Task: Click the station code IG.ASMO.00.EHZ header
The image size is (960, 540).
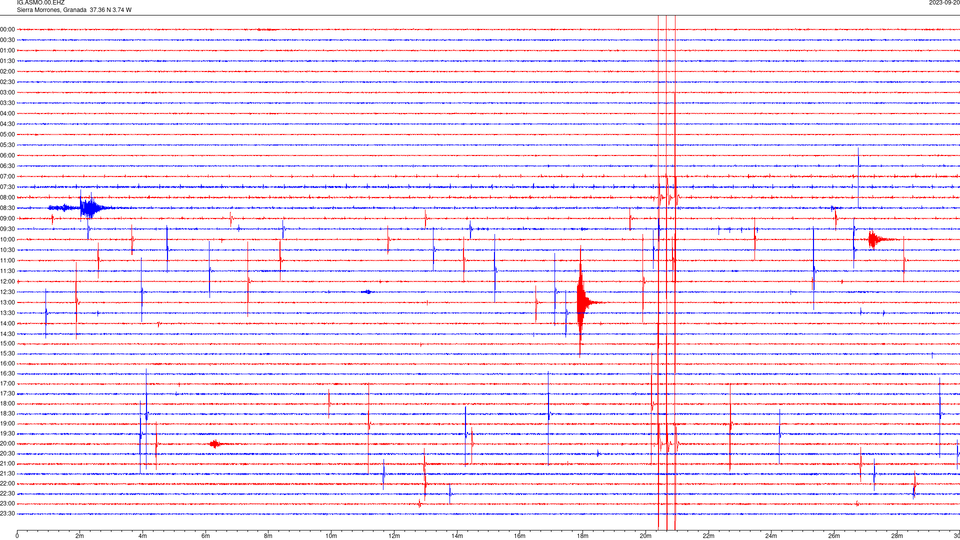Action: (40, 2)
